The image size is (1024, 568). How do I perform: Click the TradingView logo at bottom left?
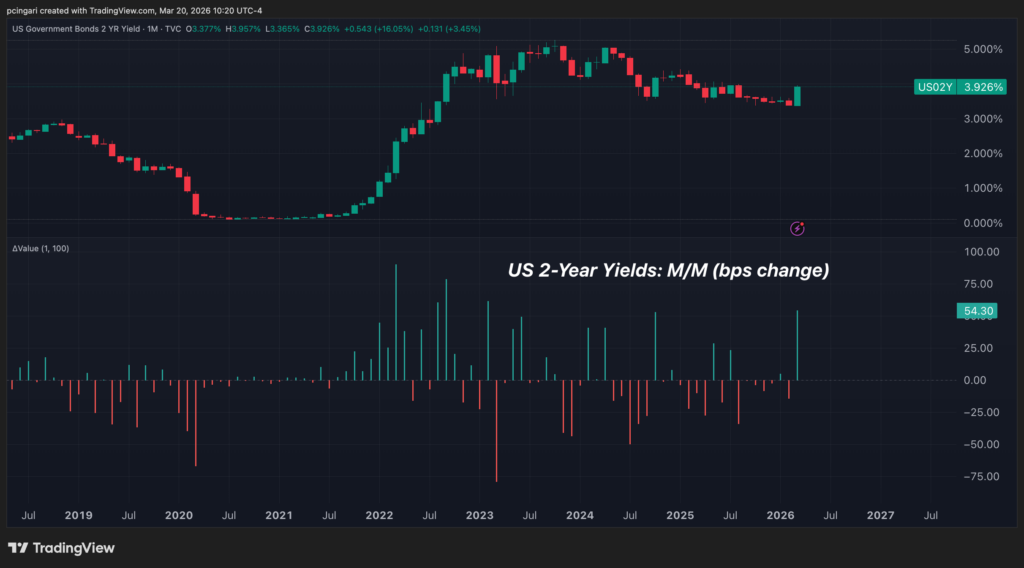coord(61,548)
